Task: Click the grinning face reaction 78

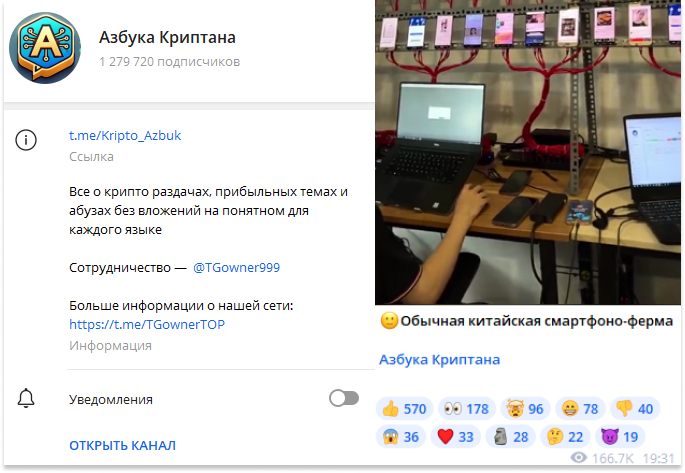Action: coord(580,409)
